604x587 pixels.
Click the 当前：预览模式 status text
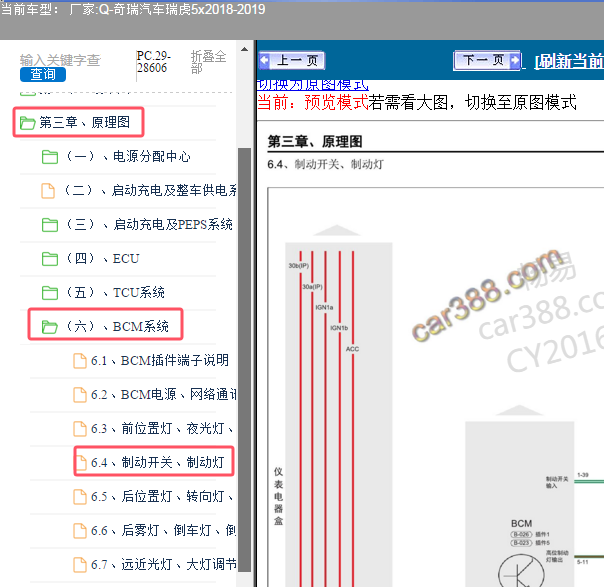[312, 103]
